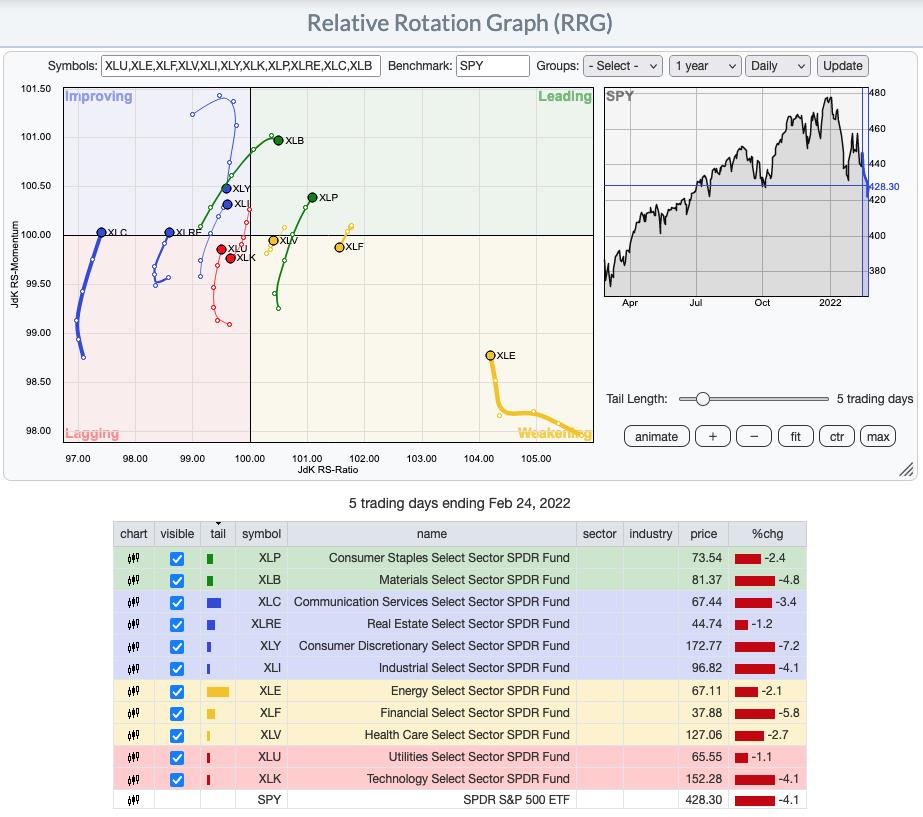The height and width of the screenshot is (817, 923).
Task: Sort table by price column header
Action: pos(703,534)
